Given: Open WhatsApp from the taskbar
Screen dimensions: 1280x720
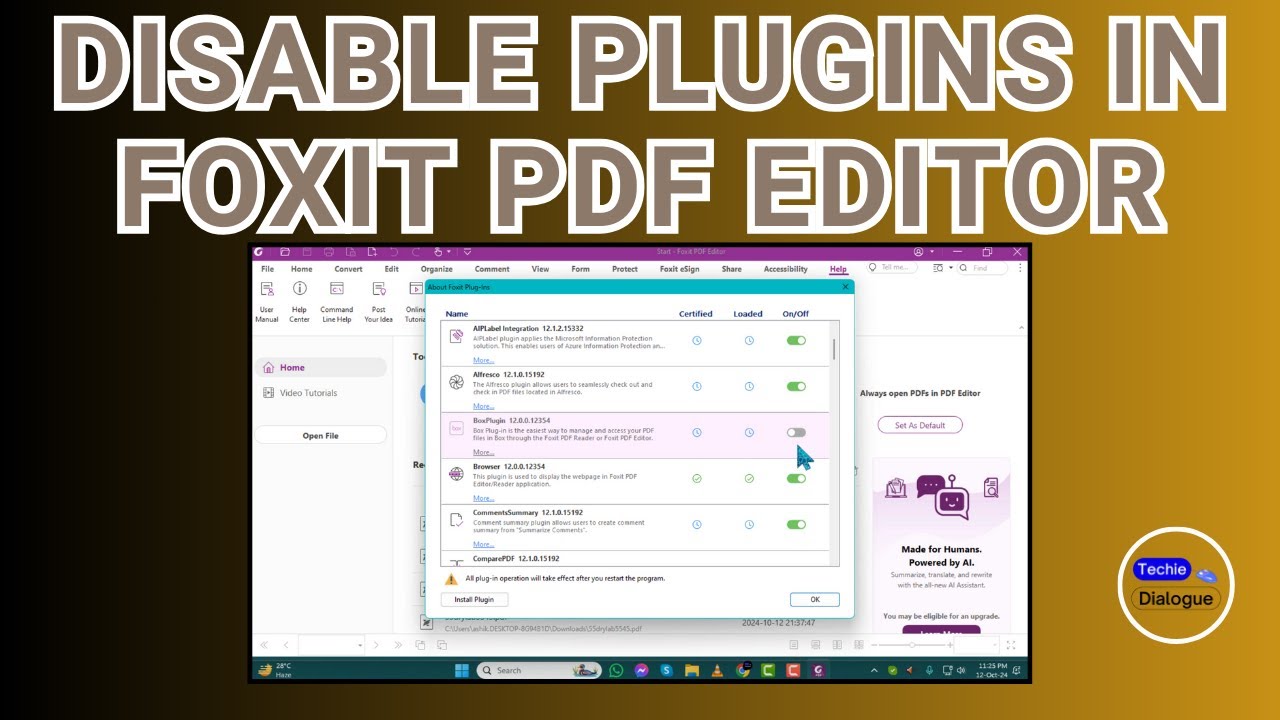Looking at the screenshot, I should 616,670.
